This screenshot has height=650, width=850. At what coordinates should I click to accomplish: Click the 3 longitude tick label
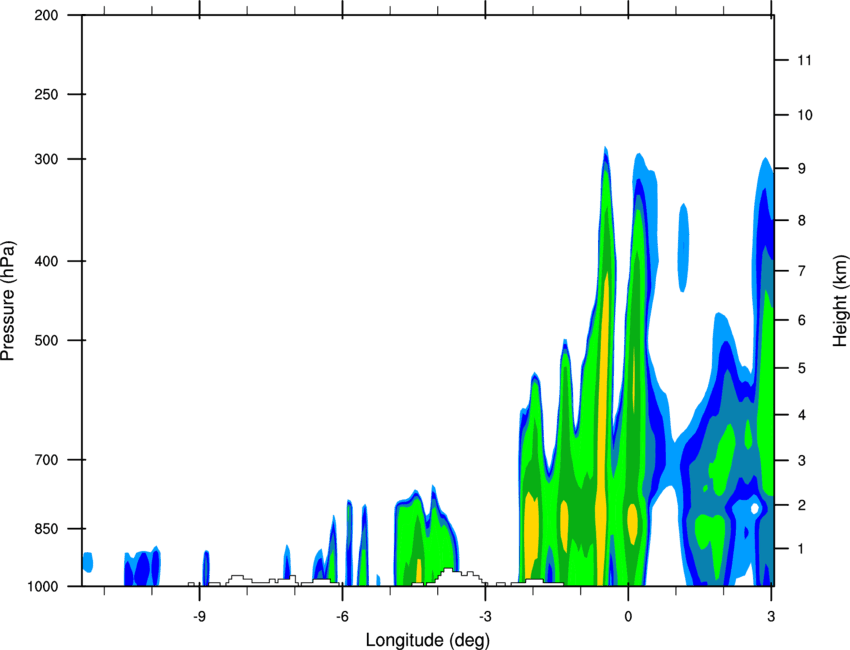coord(771,617)
